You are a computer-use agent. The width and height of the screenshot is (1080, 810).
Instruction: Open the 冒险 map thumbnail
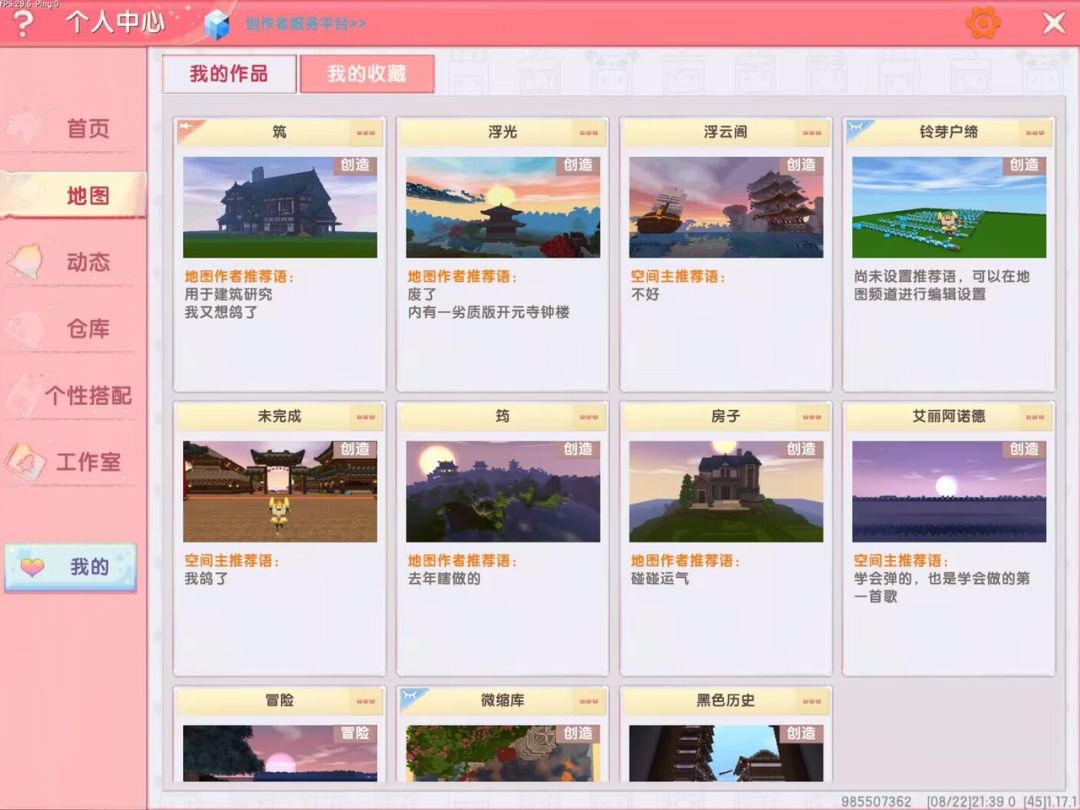click(280, 753)
